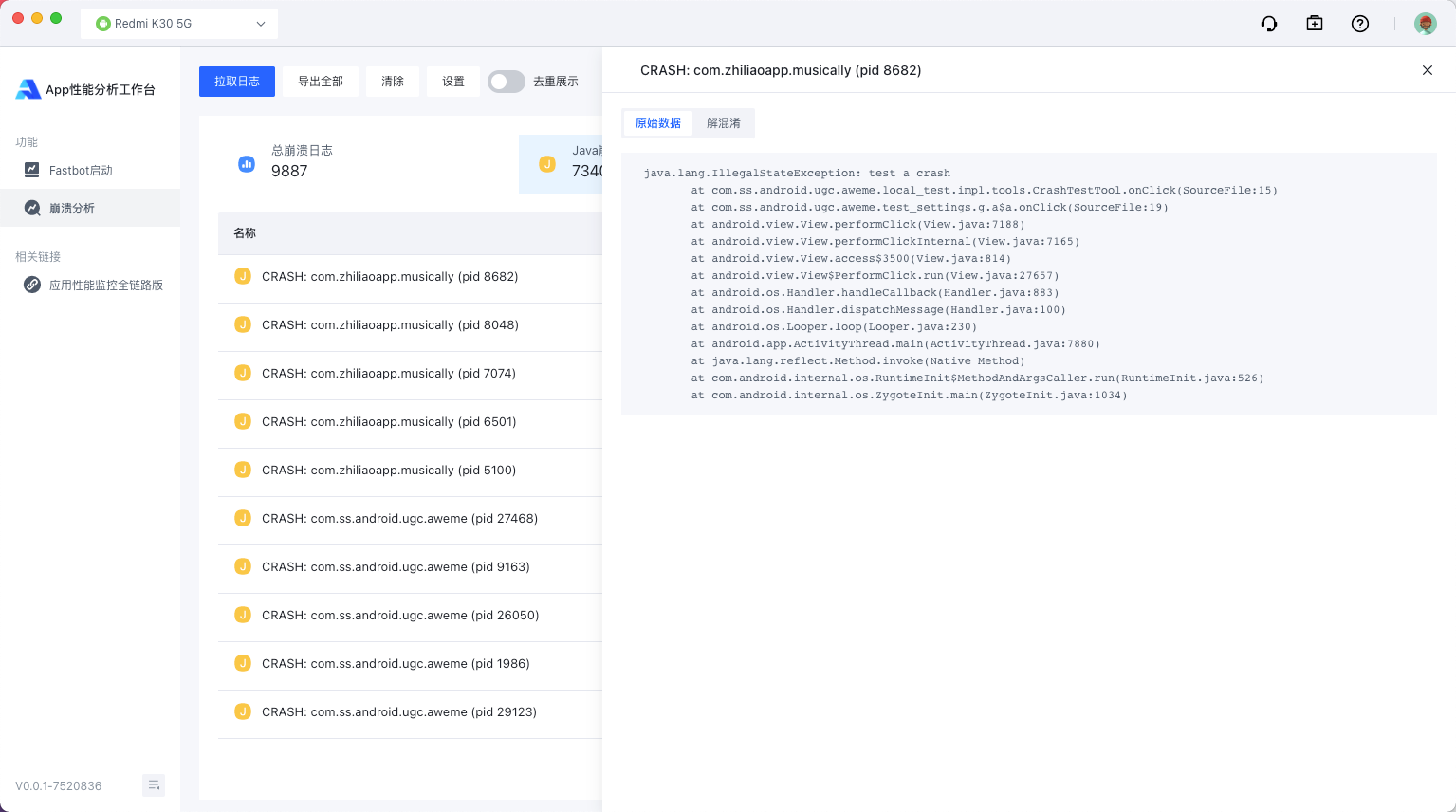The height and width of the screenshot is (812, 1456).
Task: Open CRASH com.ss.android.ugc.aweme pid 1986 row
Action: pos(410,664)
